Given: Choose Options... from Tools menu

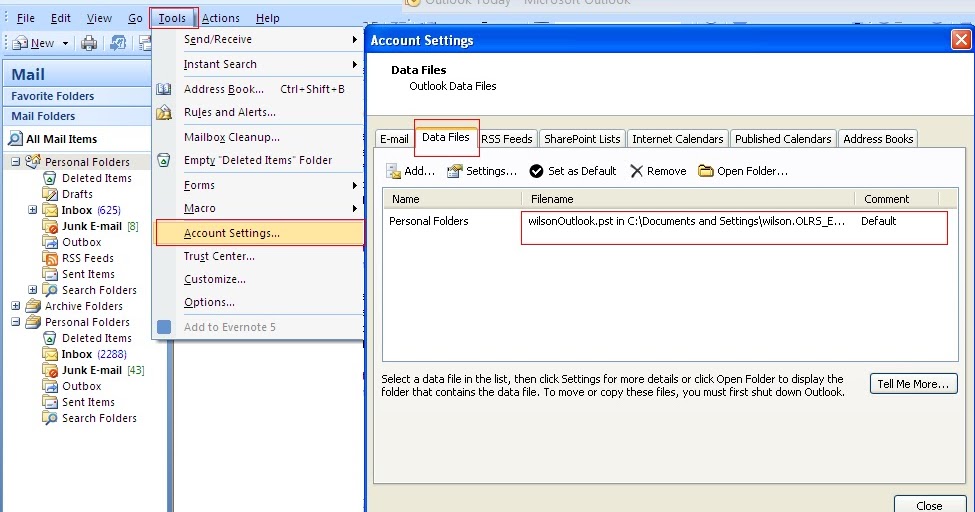Looking at the screenshot, I should pyautogui.click(x=209, y=302).
